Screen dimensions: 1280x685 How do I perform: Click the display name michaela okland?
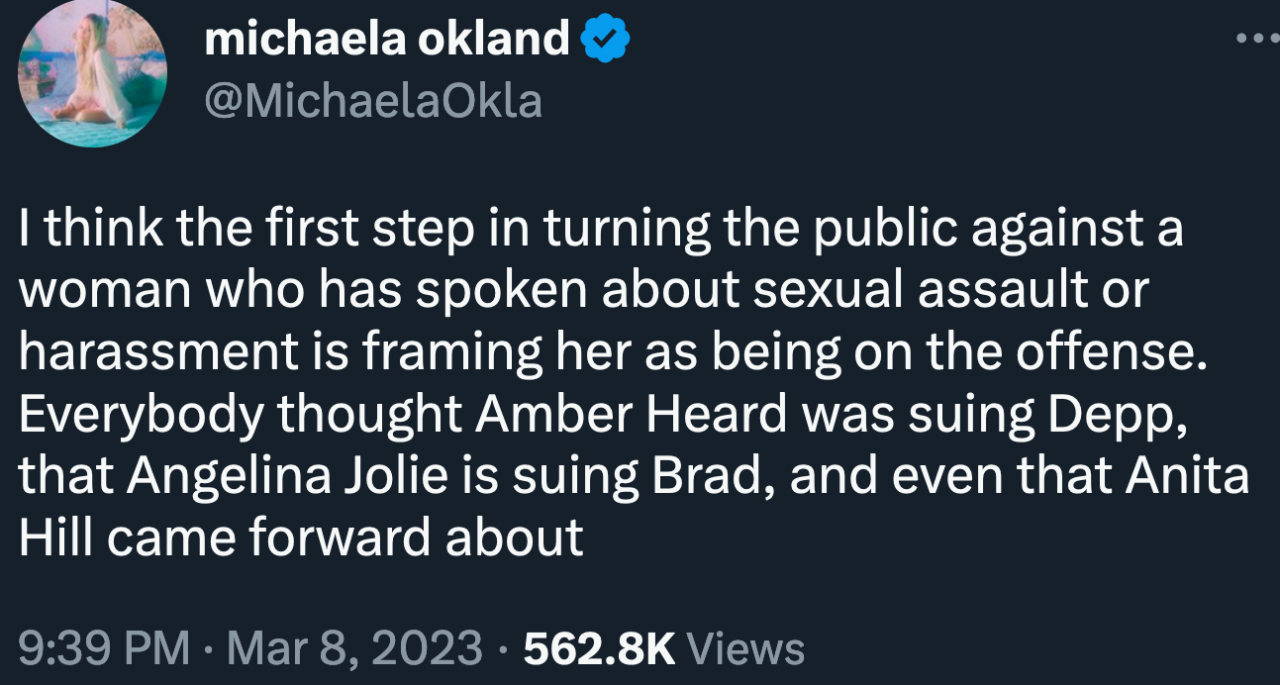386,40
